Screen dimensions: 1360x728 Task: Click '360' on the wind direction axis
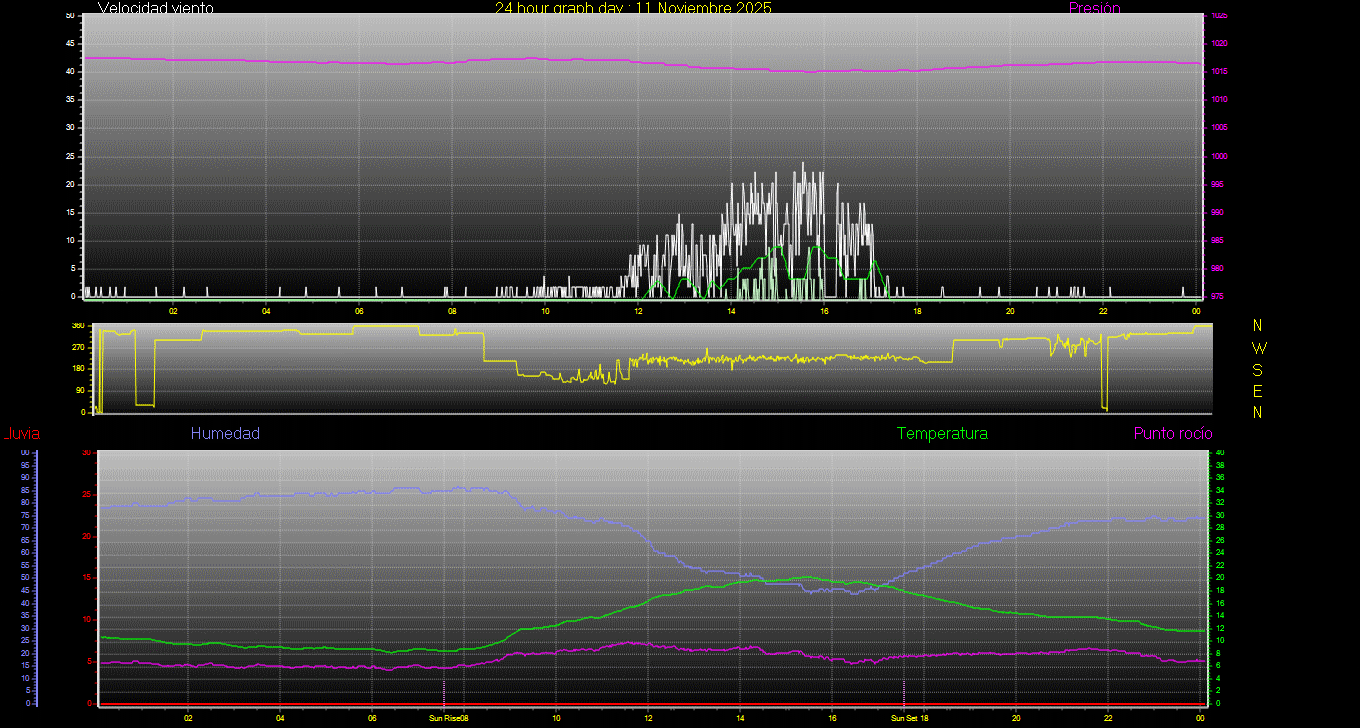(x=78, y=326)
